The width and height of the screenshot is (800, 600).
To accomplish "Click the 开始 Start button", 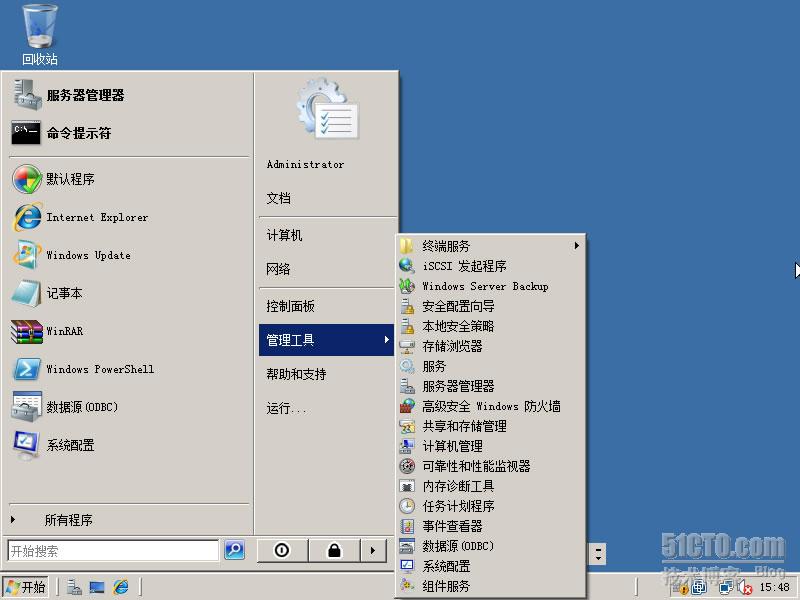I will [x=25, y=587].
